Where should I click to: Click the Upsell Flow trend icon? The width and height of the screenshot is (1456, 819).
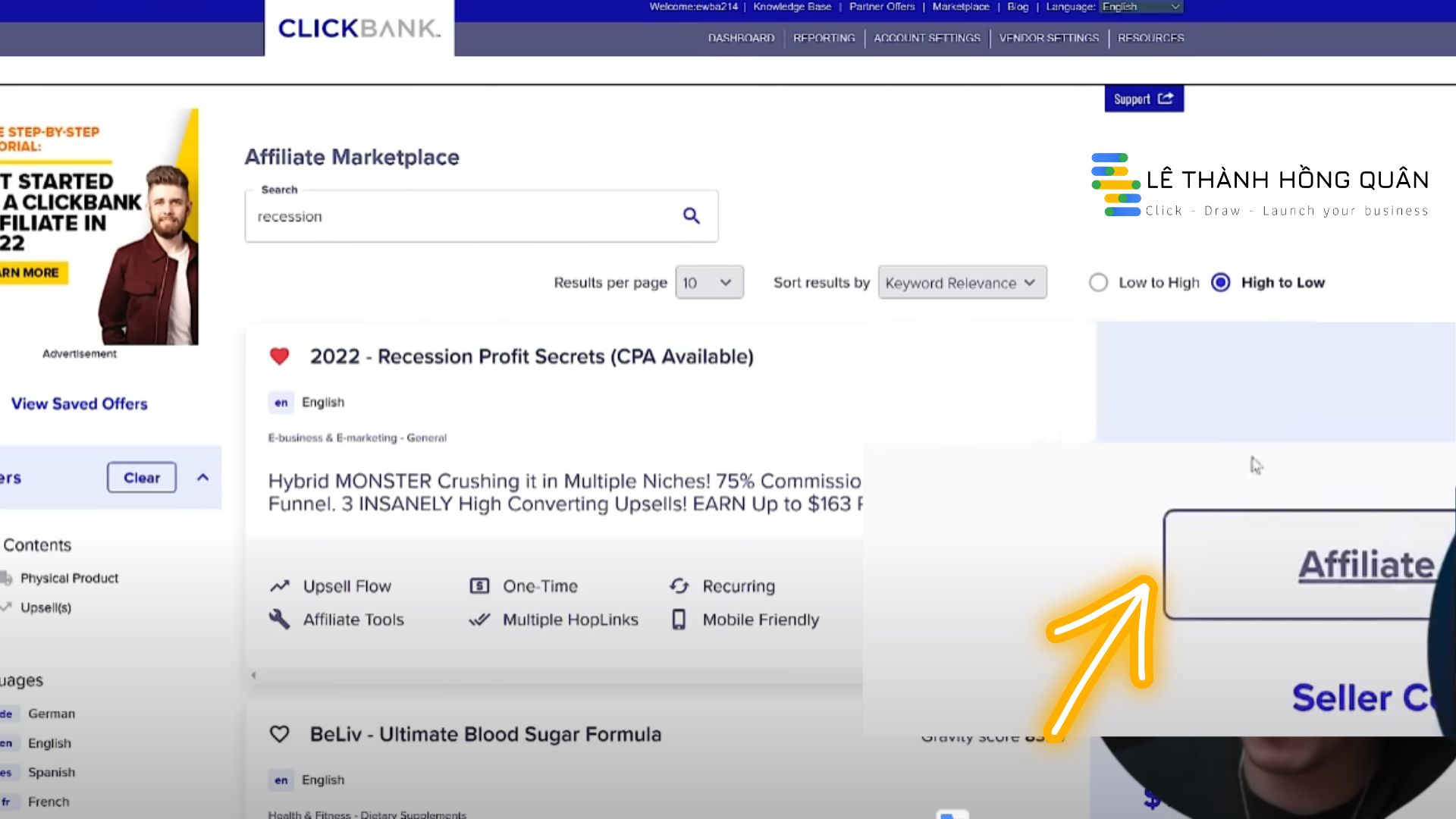[280, 586]
